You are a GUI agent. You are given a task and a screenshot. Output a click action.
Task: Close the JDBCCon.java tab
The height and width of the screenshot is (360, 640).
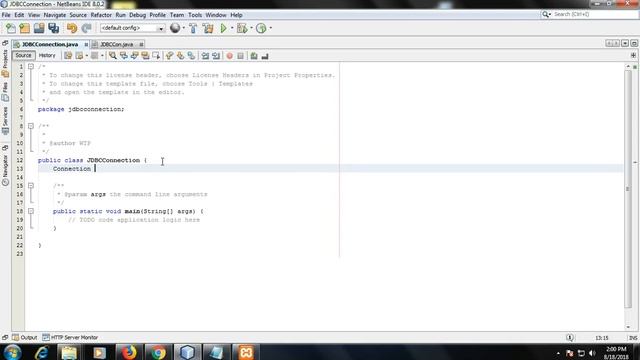click(x=141, y=44)
